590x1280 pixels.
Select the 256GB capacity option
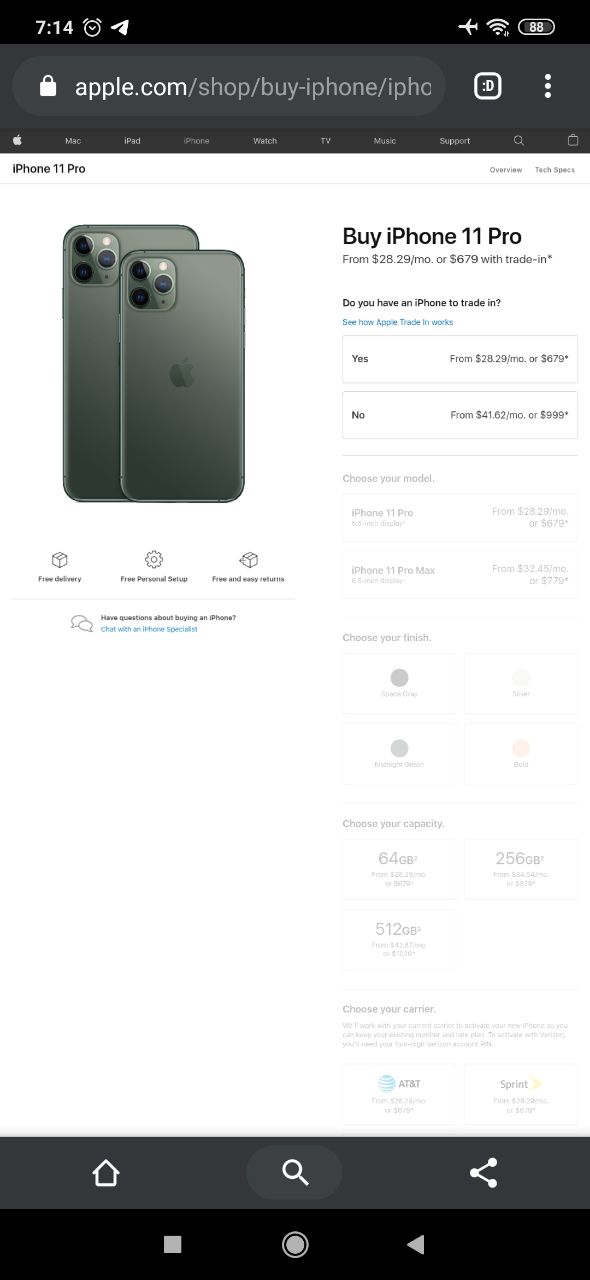point(521,869)
